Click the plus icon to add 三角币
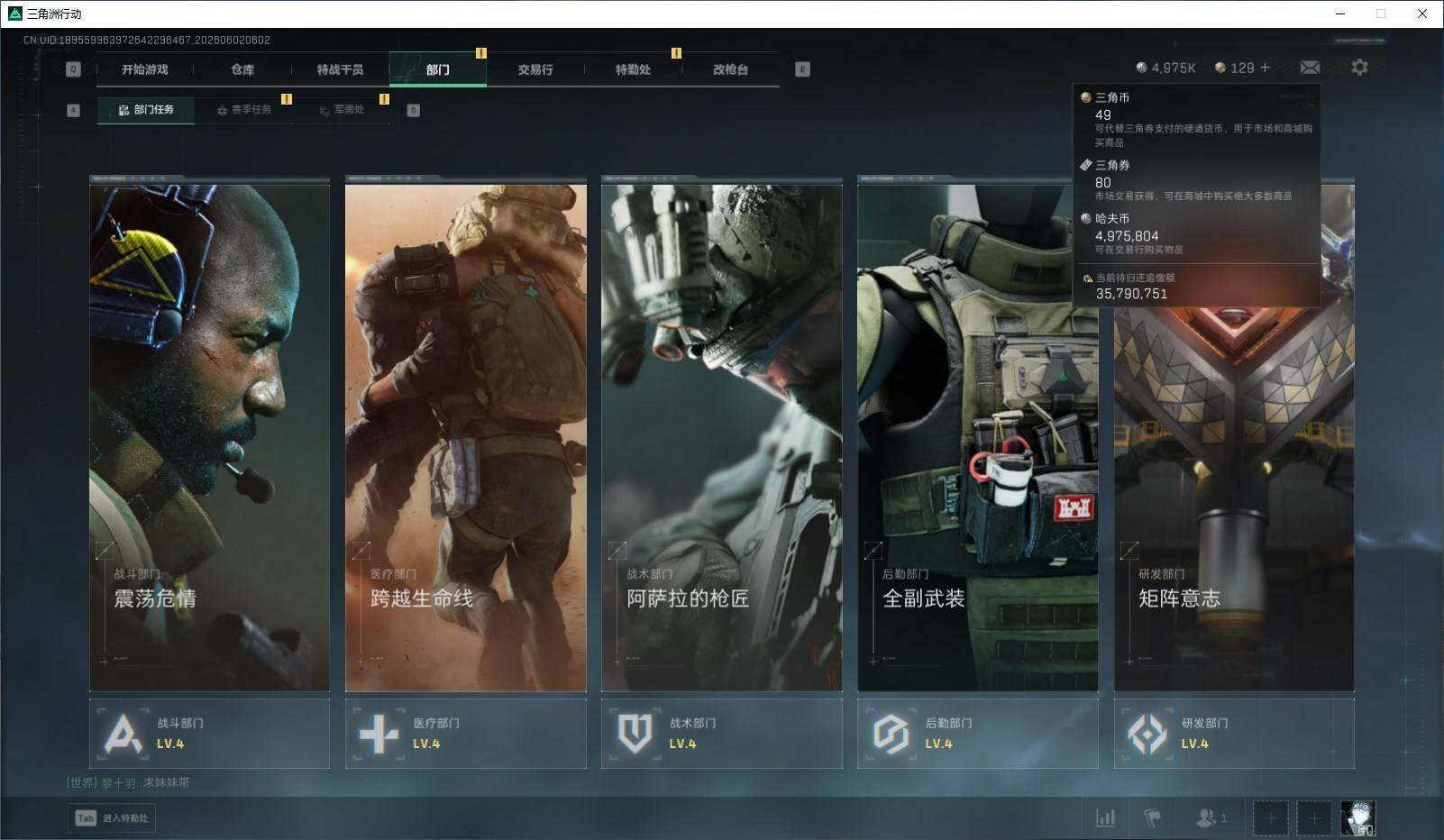This screenshot has height=840, width=1444. click(x=1265, y=68)
